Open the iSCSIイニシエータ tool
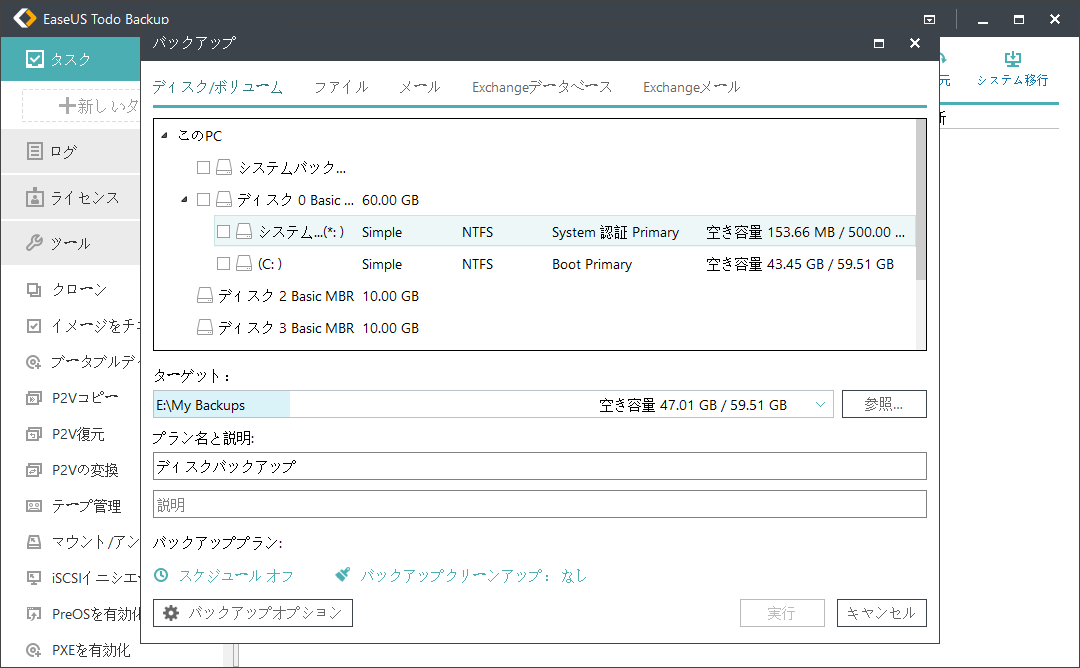The image size is (1080, 668). (83, 578)
